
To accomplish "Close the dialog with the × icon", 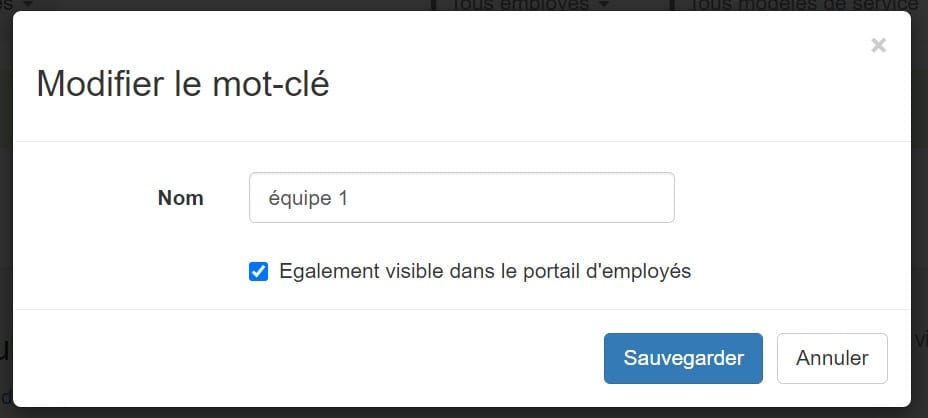I will coord(878,45).
